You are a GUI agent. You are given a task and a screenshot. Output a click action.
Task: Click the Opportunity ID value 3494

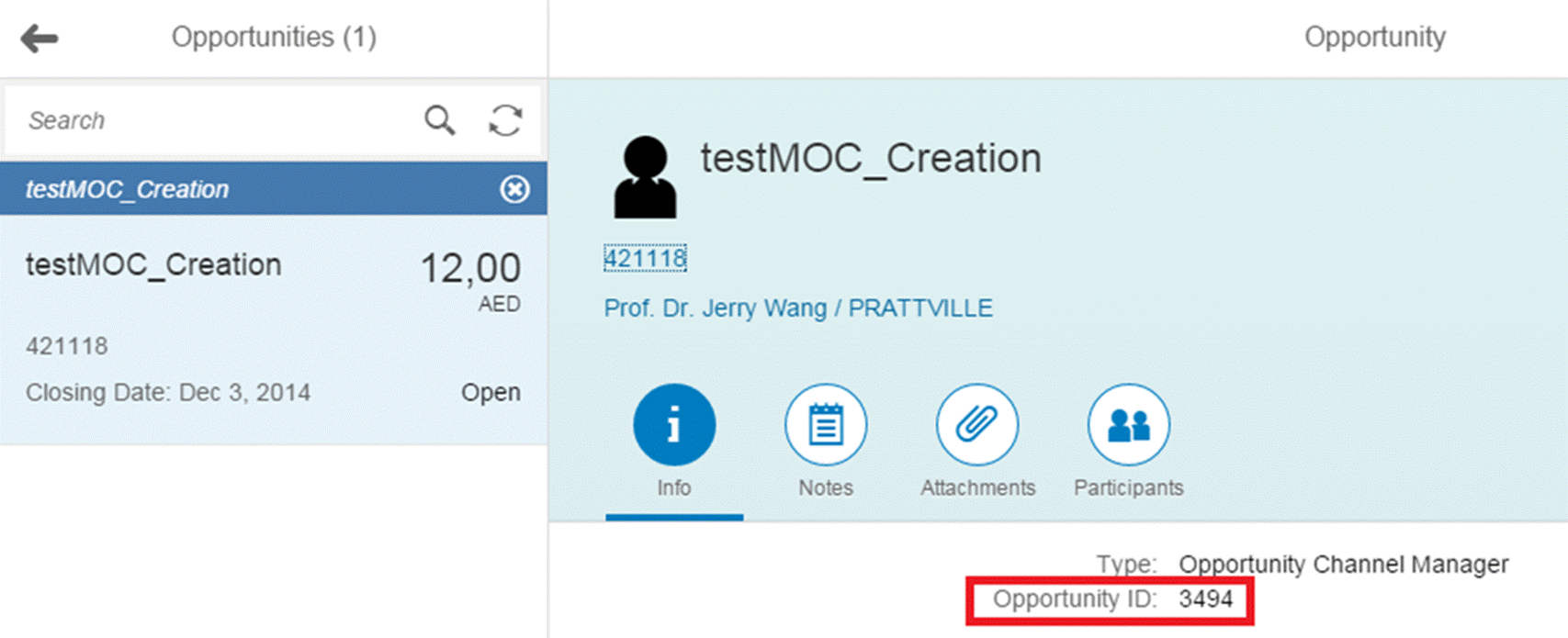(x=1205, y=599)
